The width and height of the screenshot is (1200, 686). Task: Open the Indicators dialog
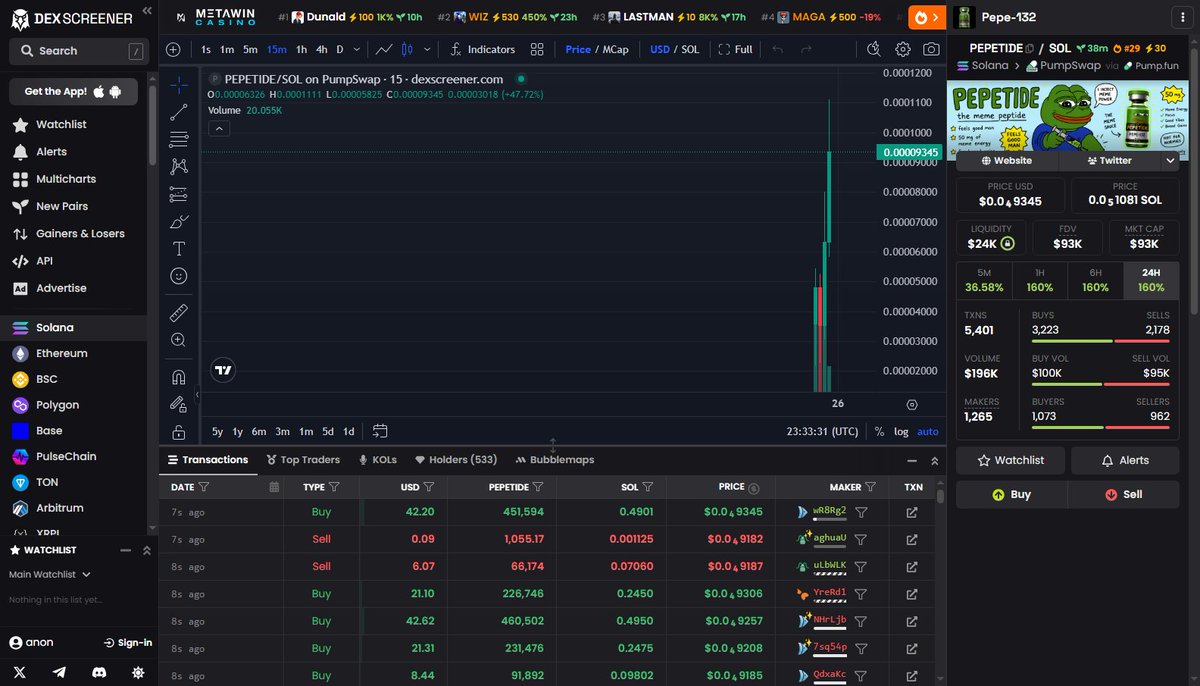click(482, 49)
